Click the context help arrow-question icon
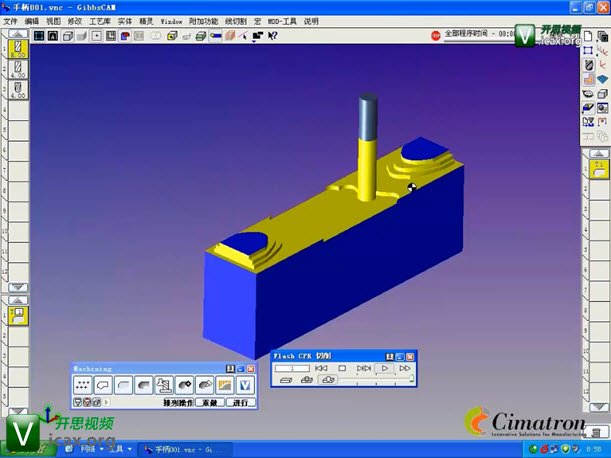 272,36
